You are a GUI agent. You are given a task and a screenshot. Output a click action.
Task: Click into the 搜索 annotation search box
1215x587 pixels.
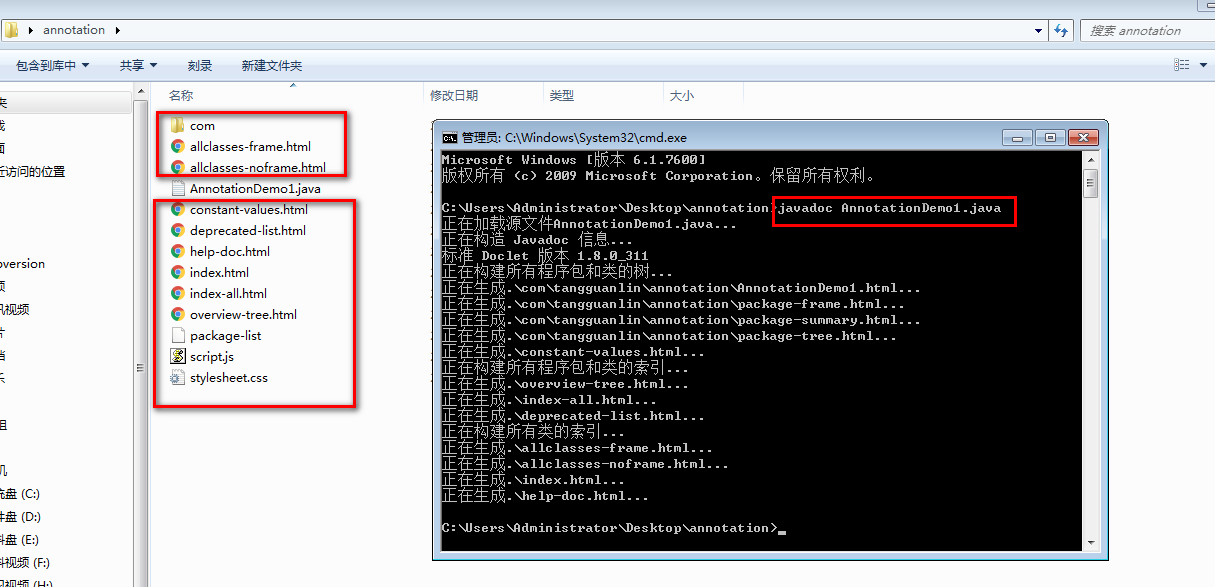pyautogui.click(x=1146, y=30)
